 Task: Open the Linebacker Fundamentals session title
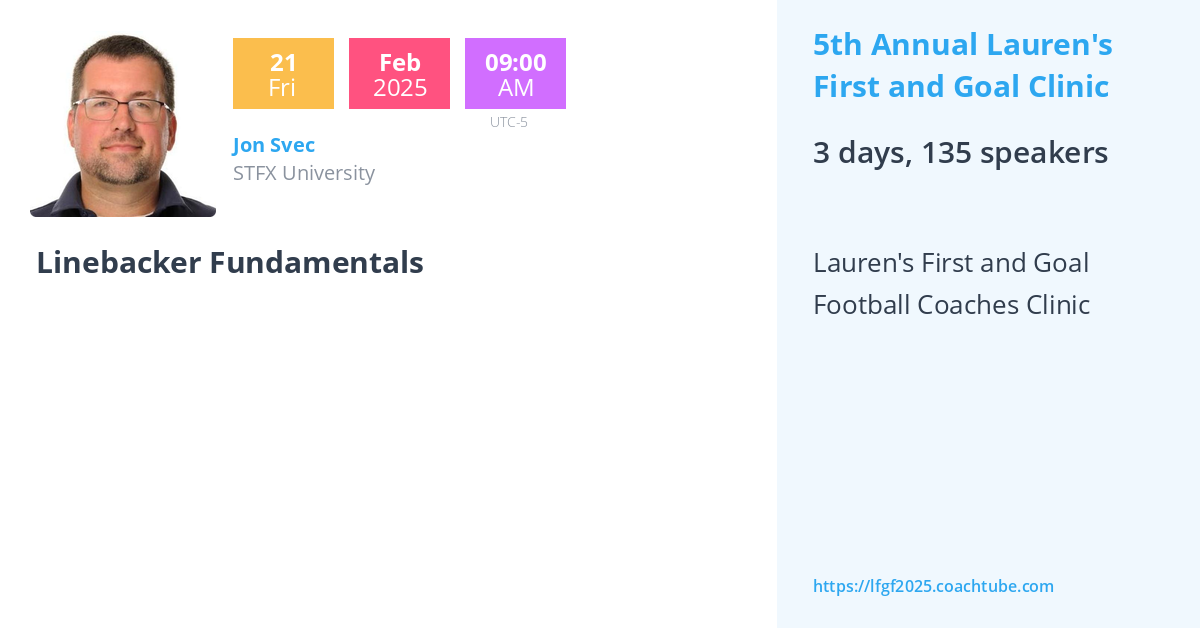click(230, 263)
